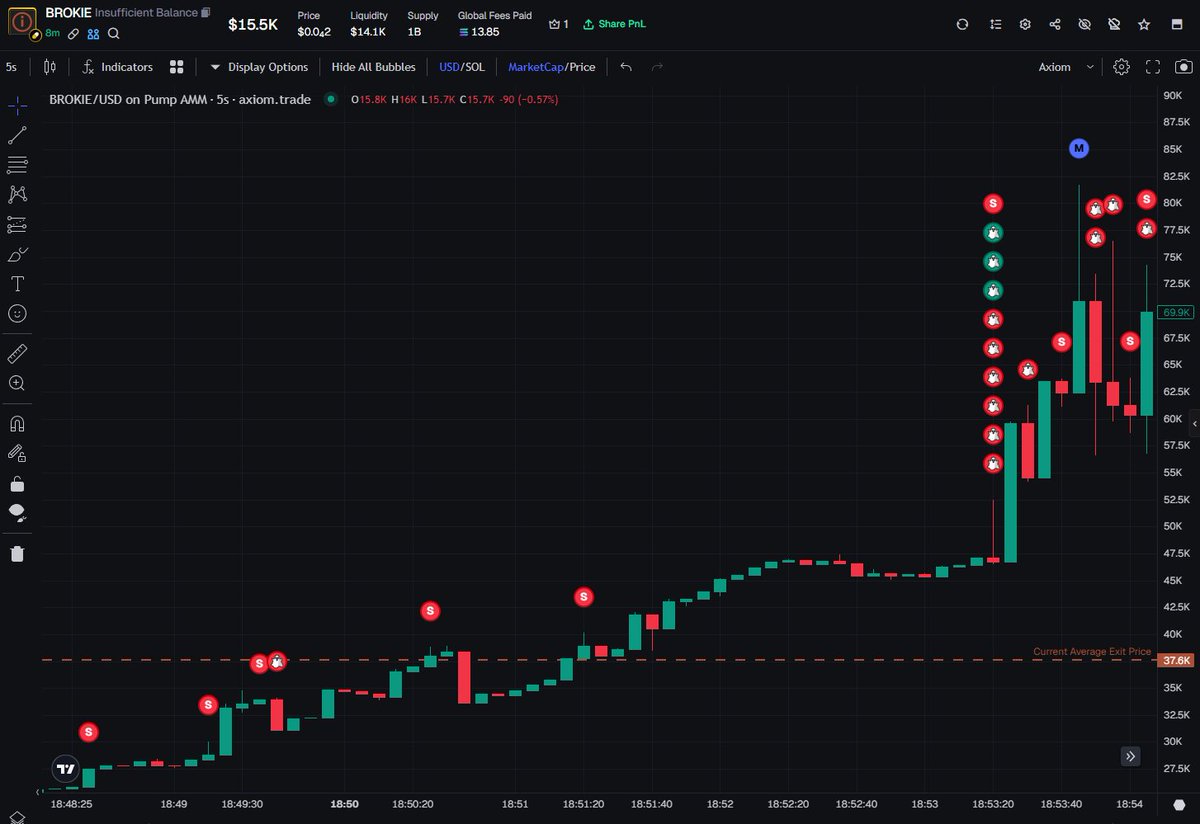Click the 37.6K exit price tag

[x=1177, y=660]
